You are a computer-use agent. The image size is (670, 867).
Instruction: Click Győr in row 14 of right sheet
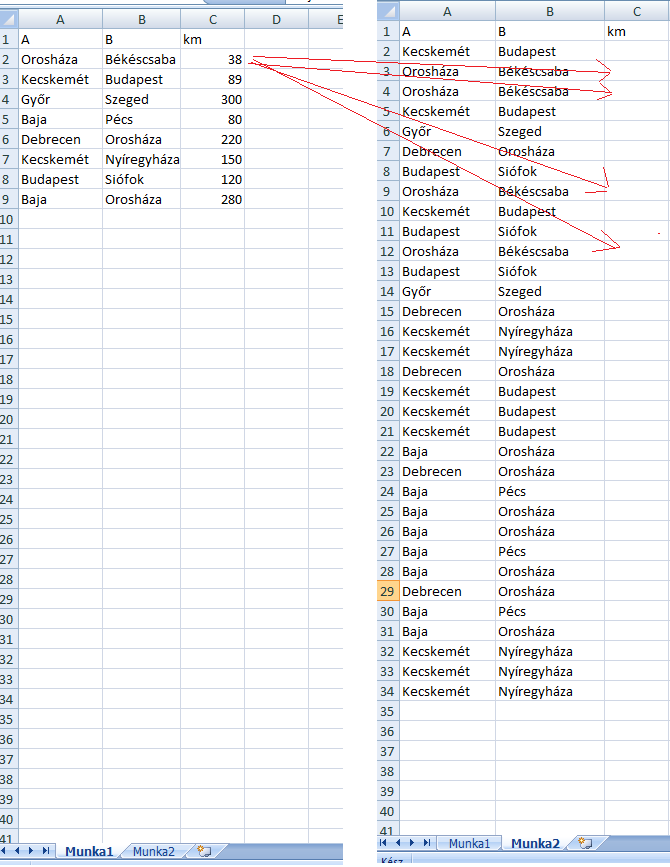pos(447,291)
